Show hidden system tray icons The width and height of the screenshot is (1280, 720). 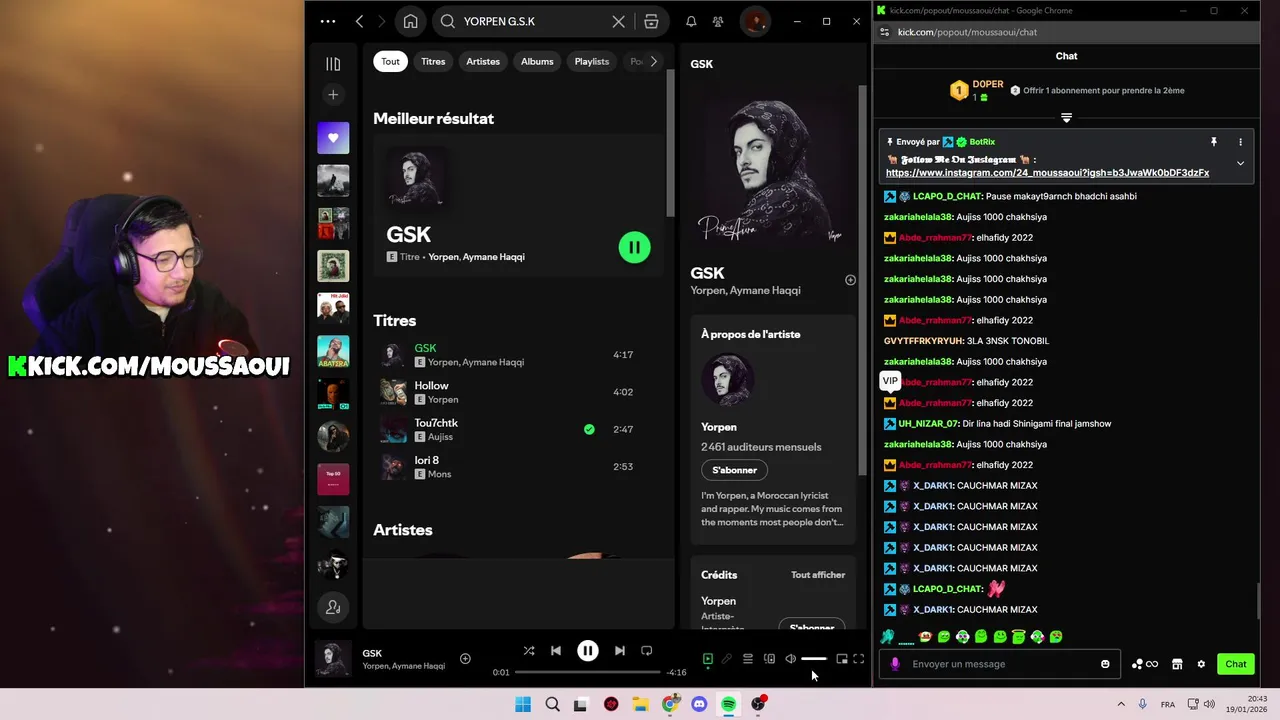(1121, 704)
